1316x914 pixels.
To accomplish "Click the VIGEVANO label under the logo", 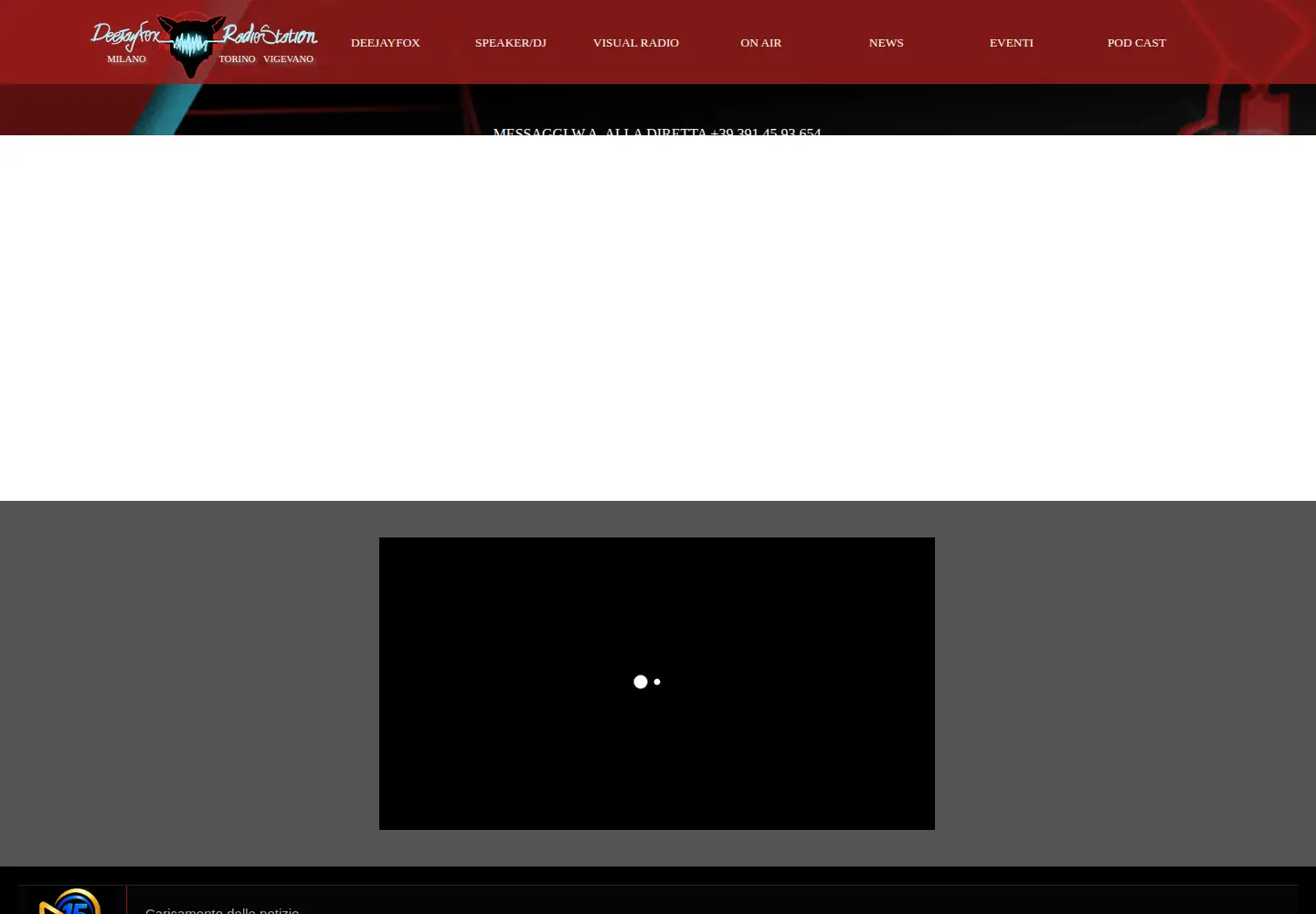I will coord(288,59).
